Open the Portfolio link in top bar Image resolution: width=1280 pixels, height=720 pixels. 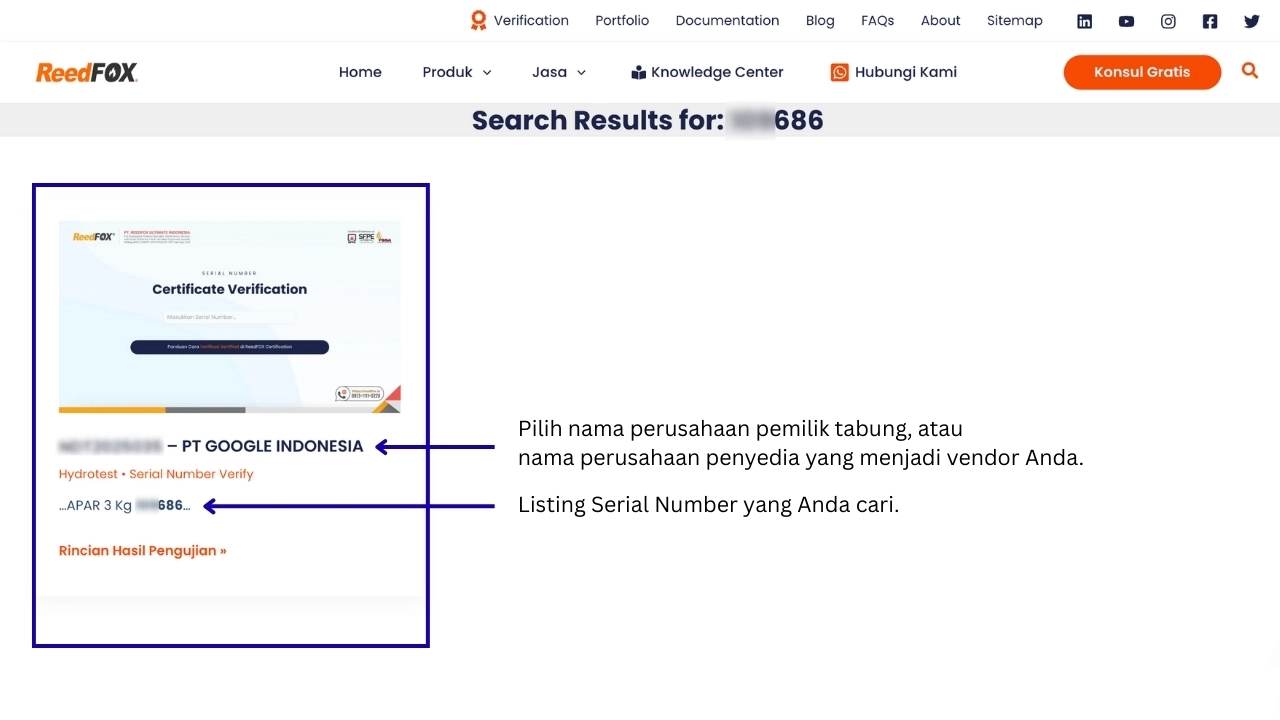(x=622, y=20)
